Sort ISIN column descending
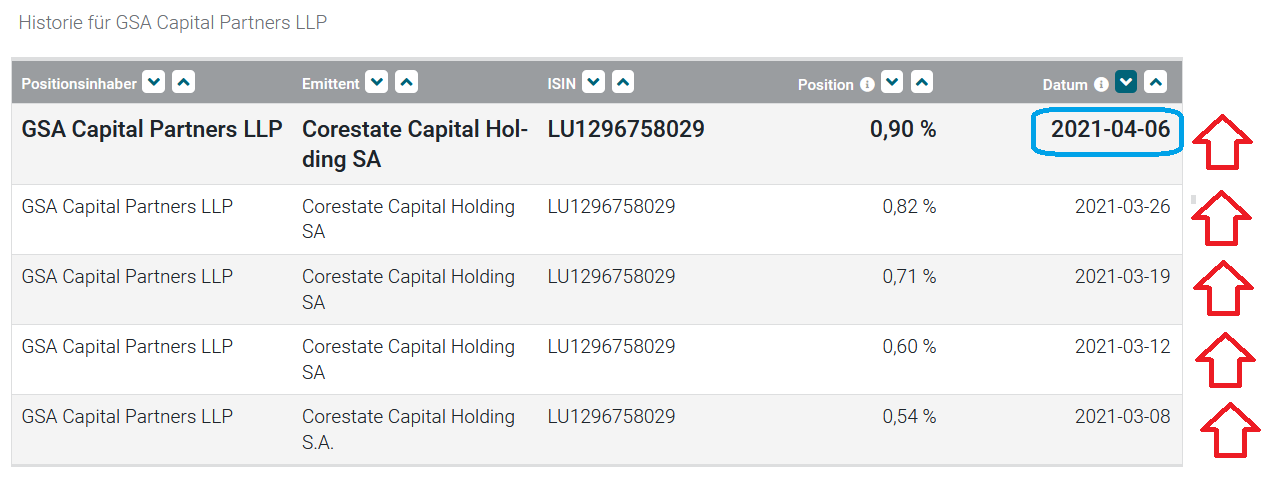 pyautogui.click(x=593, y=83)
